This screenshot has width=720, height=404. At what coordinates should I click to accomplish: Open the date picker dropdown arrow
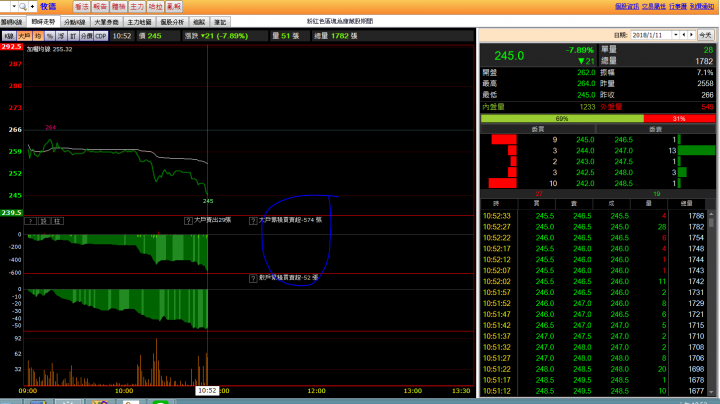(x=675, y=35)
